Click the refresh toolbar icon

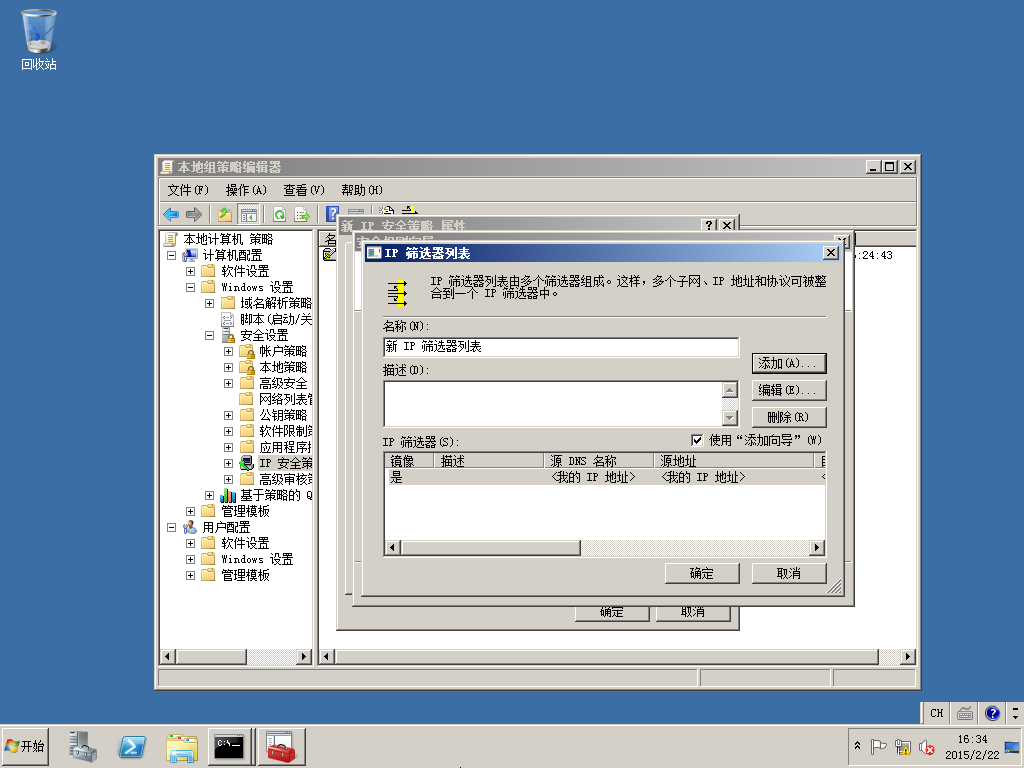click(x=280, y=214)
